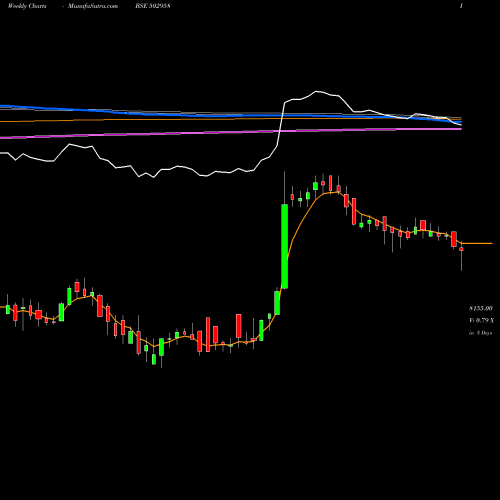This screenshot has height=500, width=500.
Task: Click the "Weekly Charts" title text
Action: click(27, 6)
